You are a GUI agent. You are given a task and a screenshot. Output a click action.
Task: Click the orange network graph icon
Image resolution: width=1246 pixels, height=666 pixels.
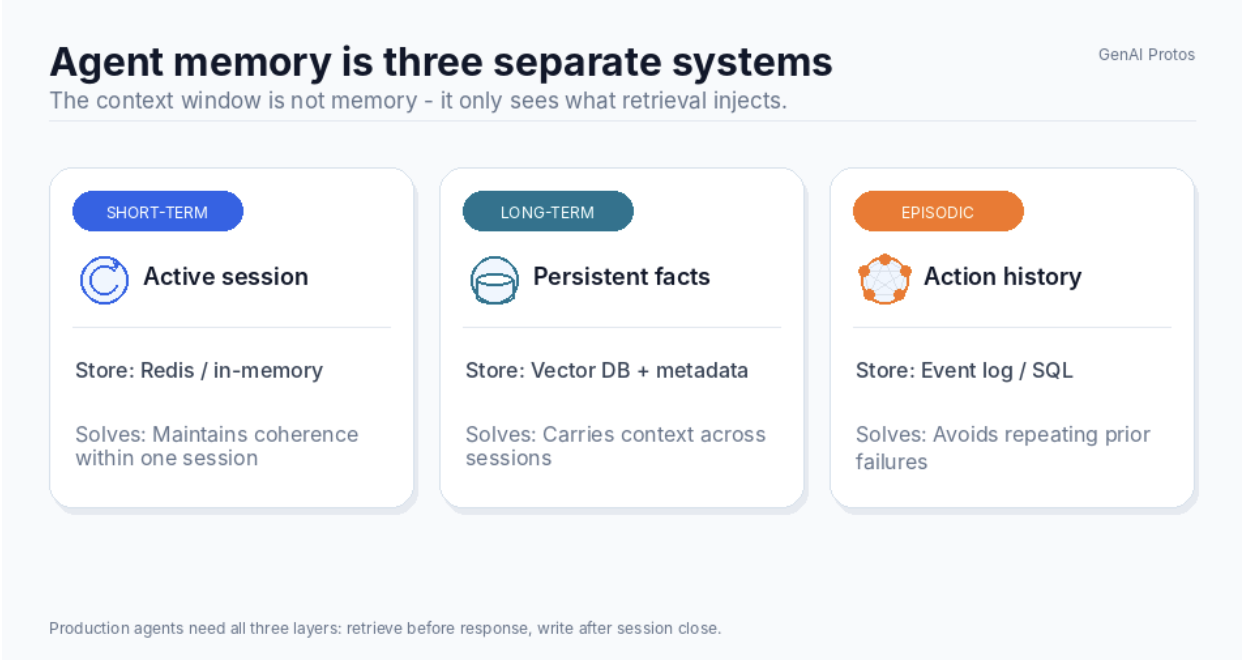(x=885, y=280)
